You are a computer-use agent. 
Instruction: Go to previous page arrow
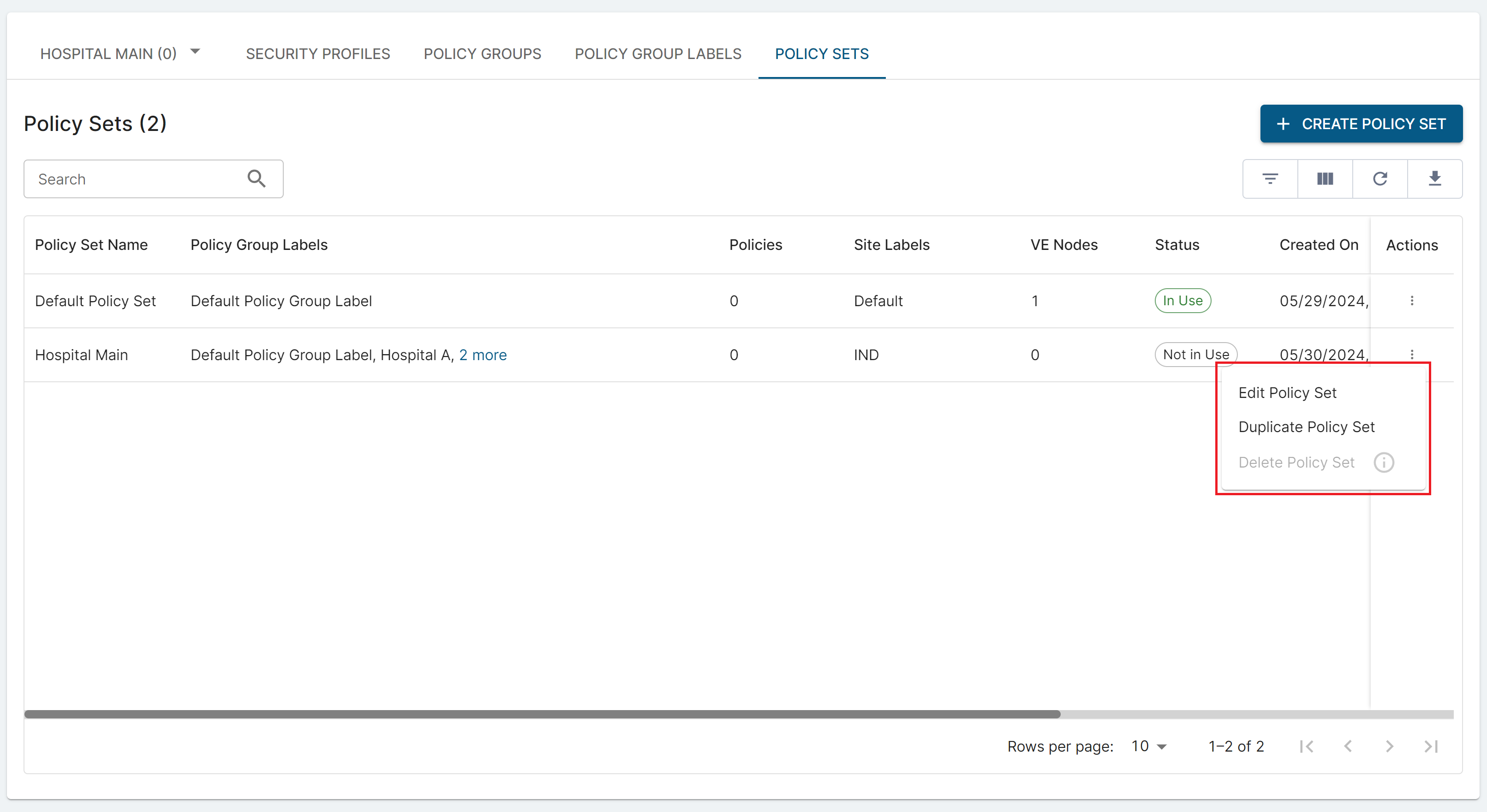(1348, 746)
